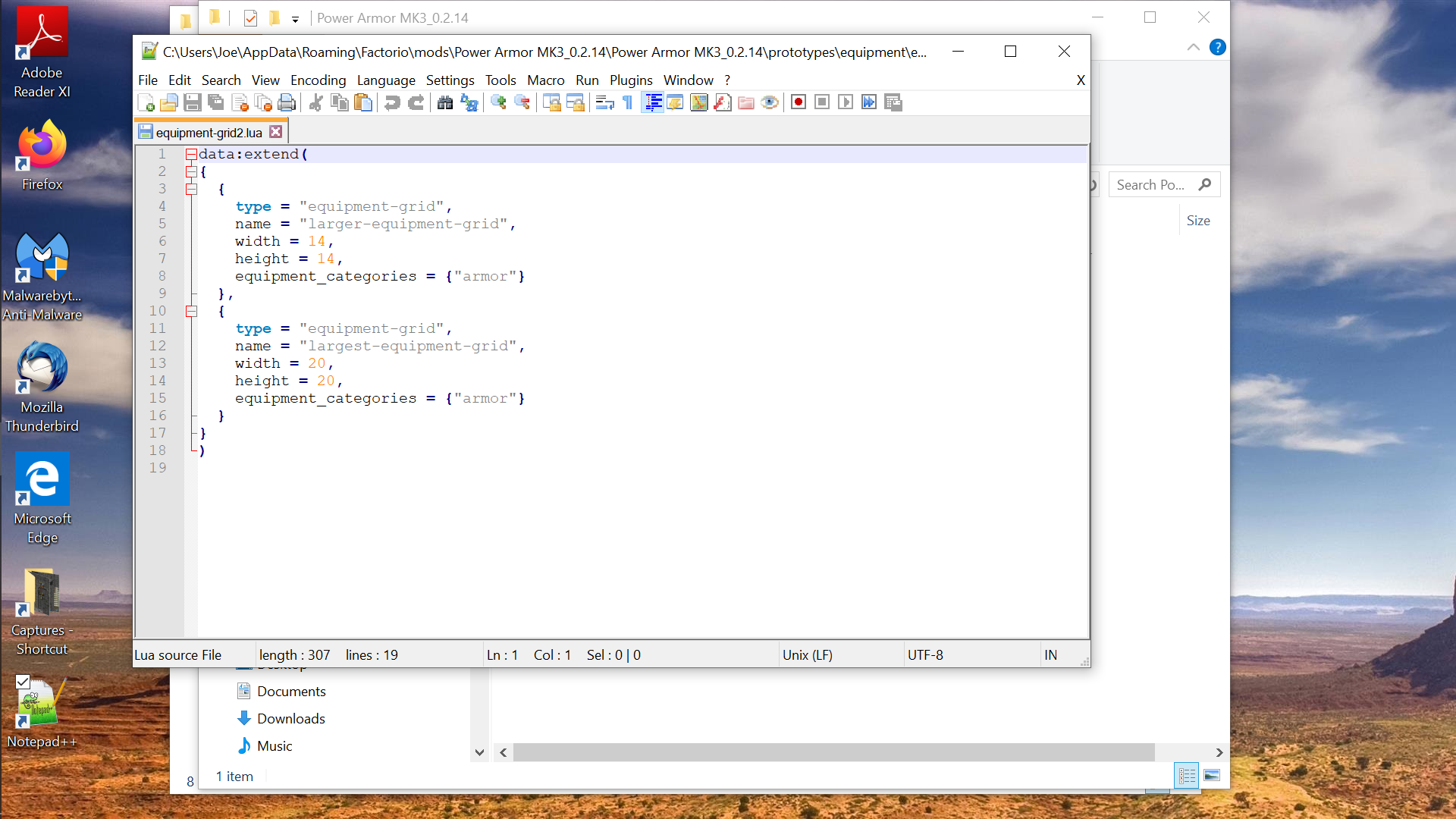This screenshot has height=819, width=1456.
Task: Collapse the largest-equipment-grid block
Action: tap(191, 311)
